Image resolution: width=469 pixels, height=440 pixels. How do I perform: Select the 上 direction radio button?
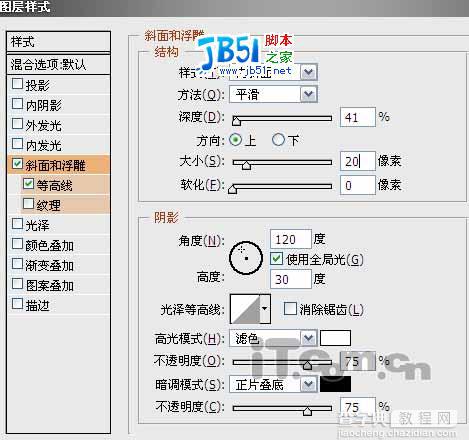click(x=235, y=140)
